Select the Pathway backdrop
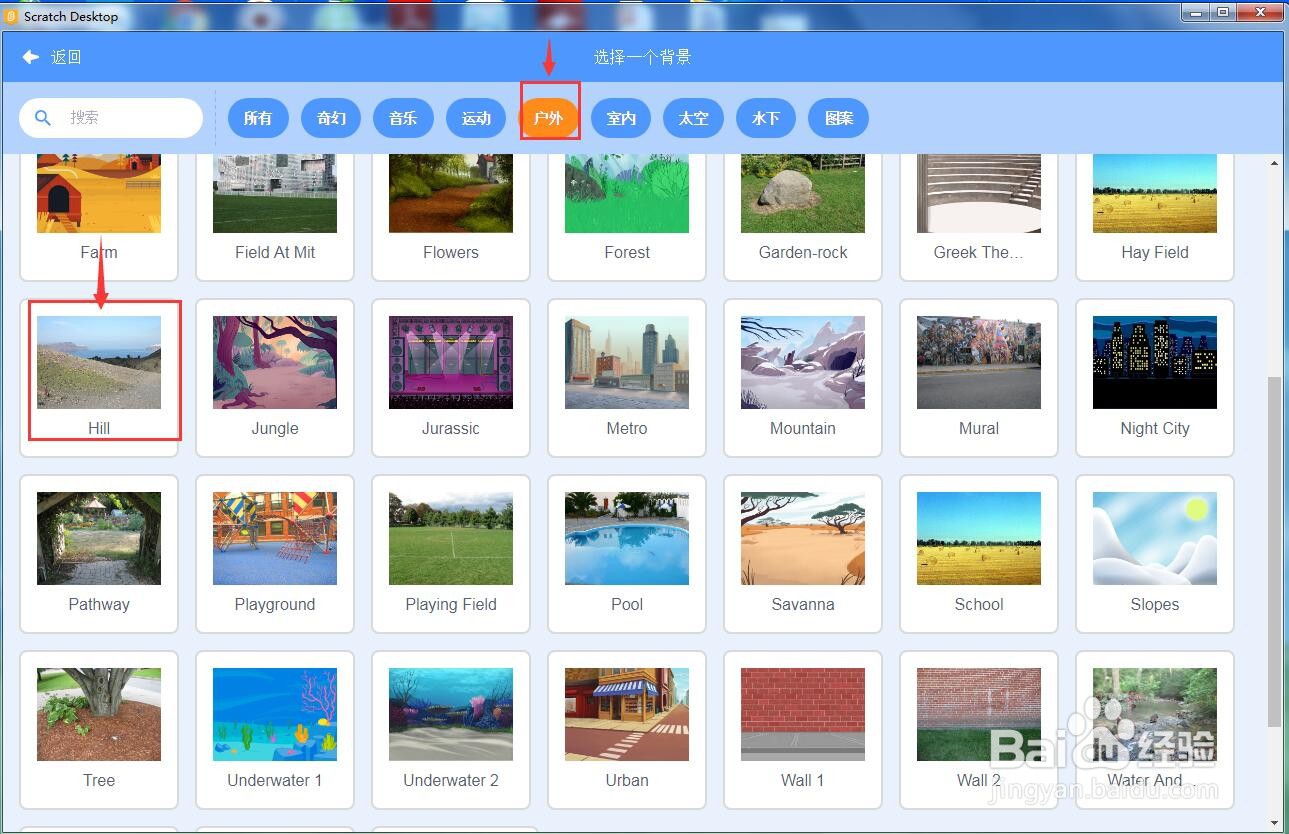 [x=99, y=554]
